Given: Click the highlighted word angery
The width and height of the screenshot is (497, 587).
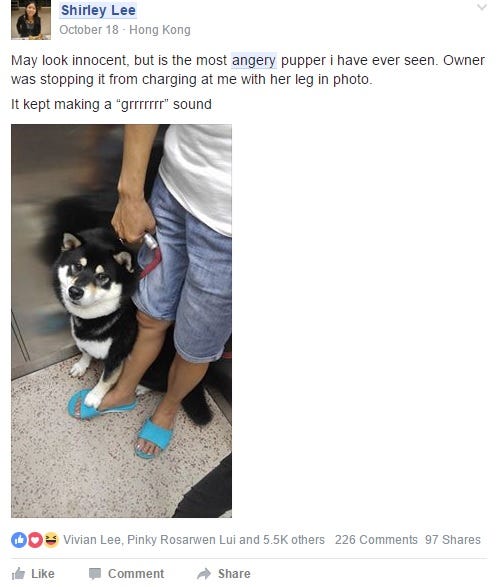Looking at the screenshot, I should [254, 60].
